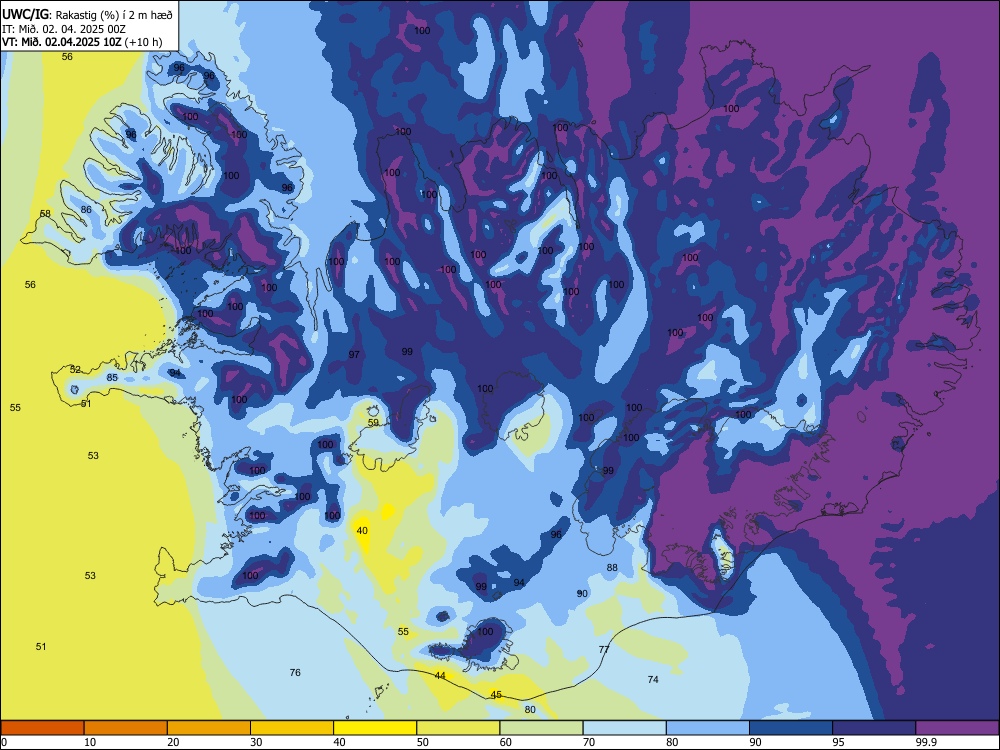Screen dimensions: 1000x750
Task: Click the '76' value over the southwest sea
Action: [295, 672]
